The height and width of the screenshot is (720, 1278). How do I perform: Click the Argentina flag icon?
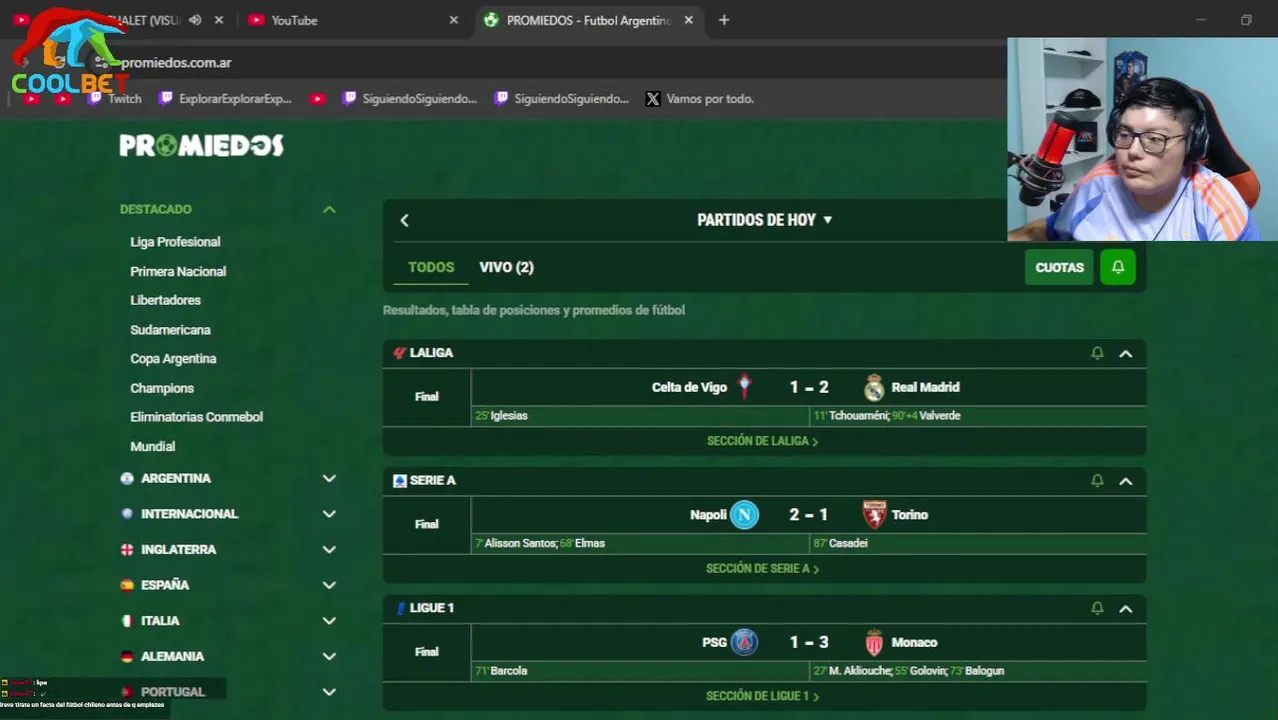coord(127,478)
